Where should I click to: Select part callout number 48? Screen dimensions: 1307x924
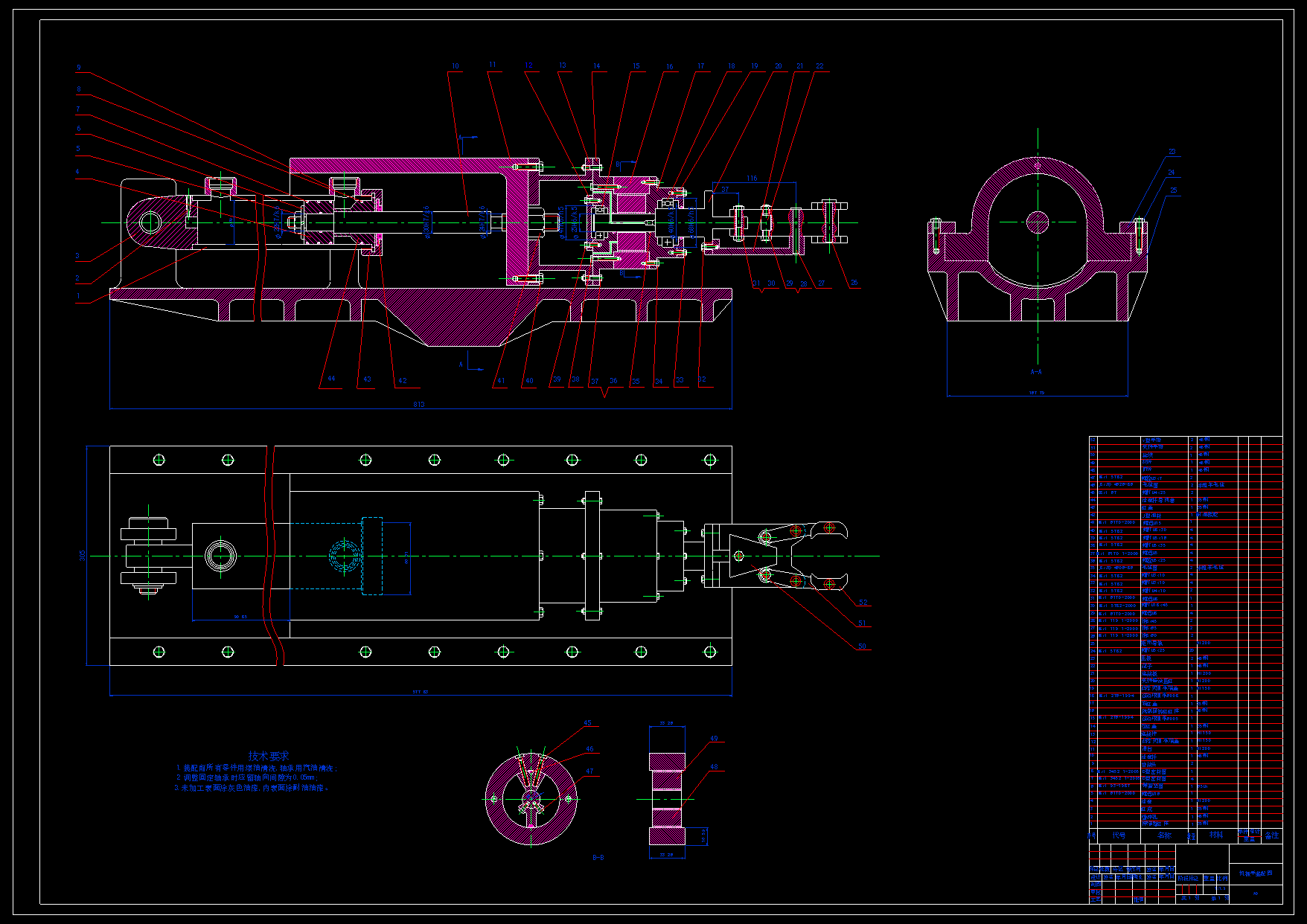pyautogui.click(x=714, y=767)
